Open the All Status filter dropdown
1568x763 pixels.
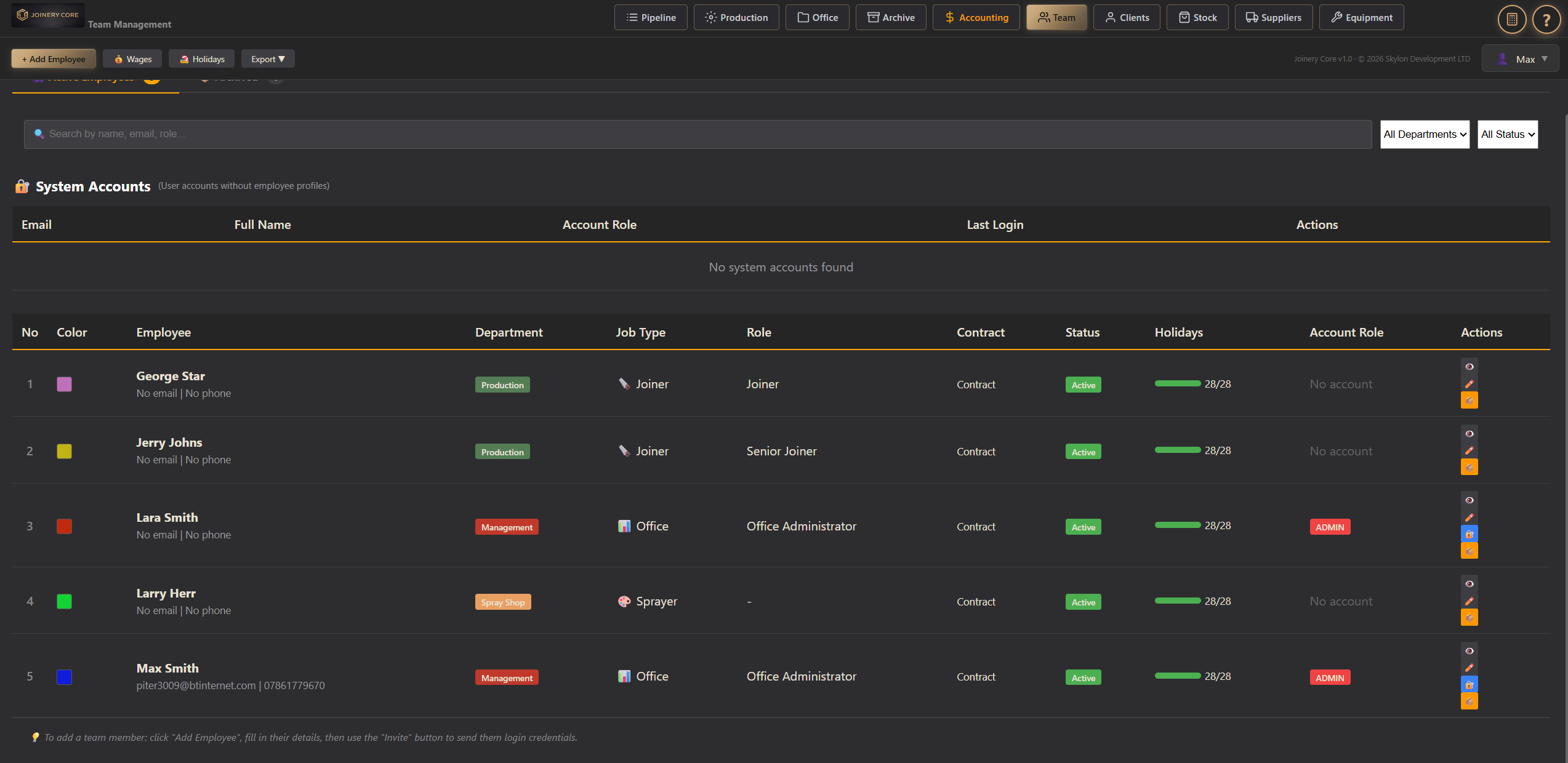[1507, 134]
